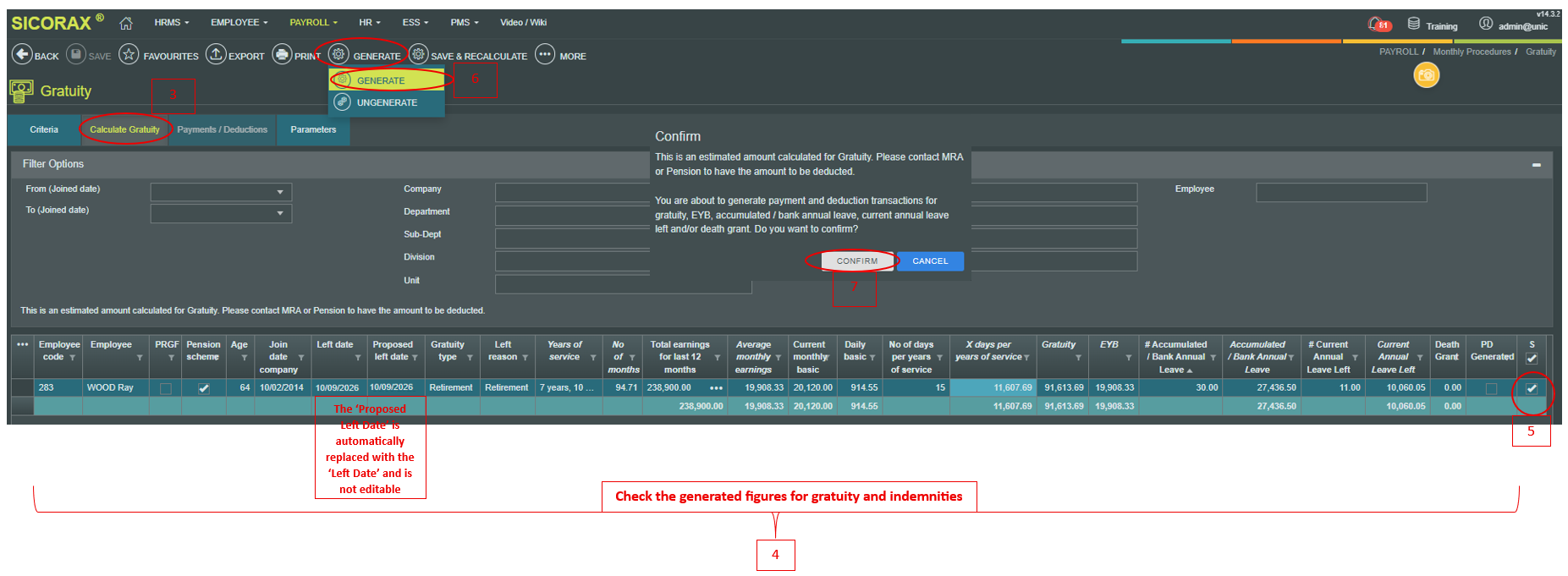Open the Video / Wiki link

pyautogui.click(x=523, y=22)
